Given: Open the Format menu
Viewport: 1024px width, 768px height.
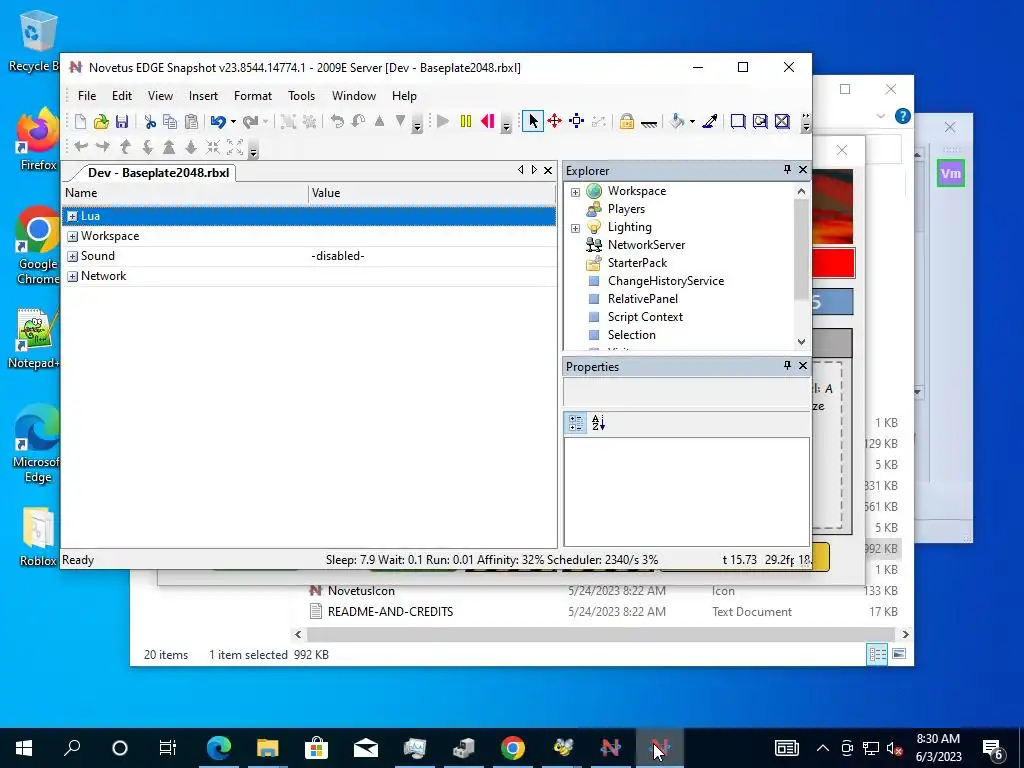Looking at the screenshot, I should [x=253, y=96].
